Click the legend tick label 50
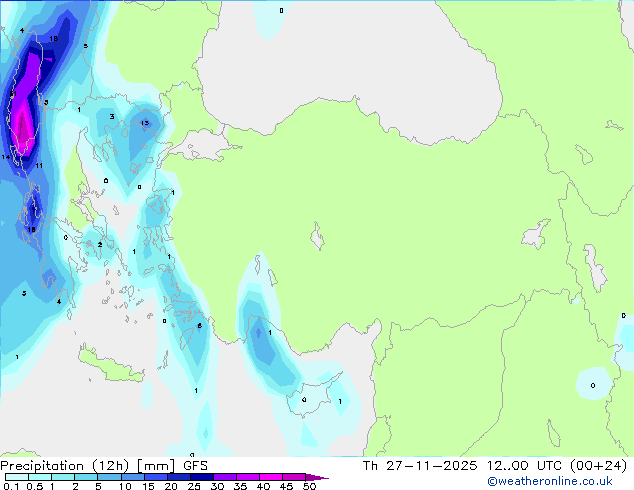The image size is (634, 490). (309, 486)
